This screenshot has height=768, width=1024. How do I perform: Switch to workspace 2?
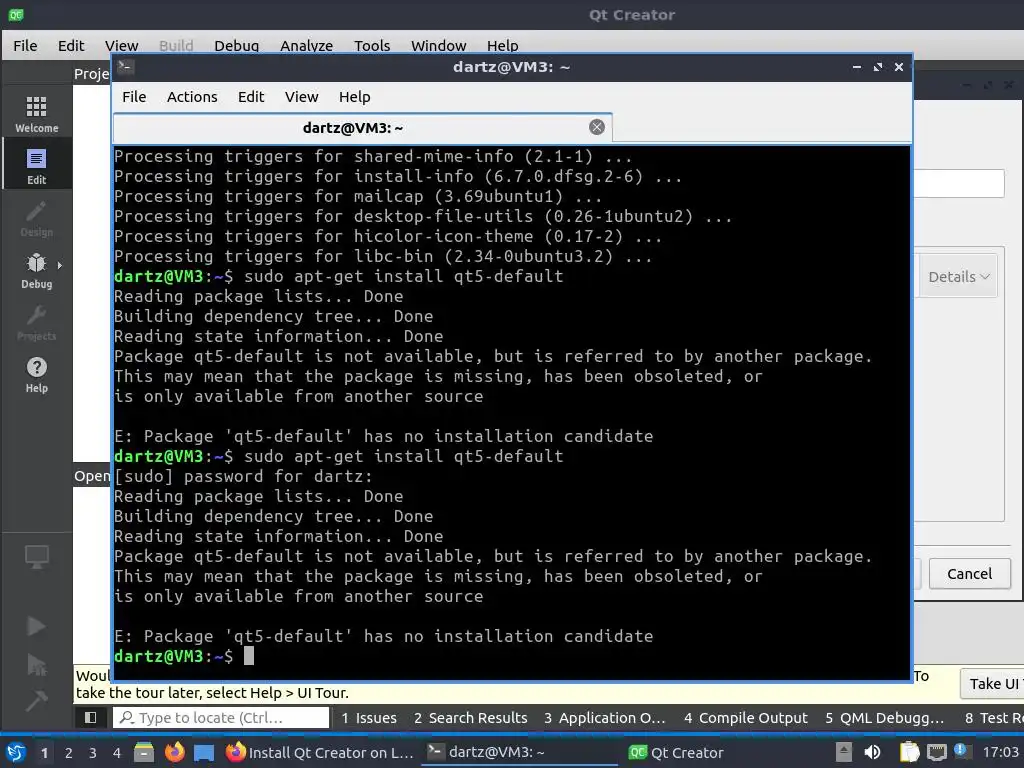pyautogui.click(x=69, y=753)
